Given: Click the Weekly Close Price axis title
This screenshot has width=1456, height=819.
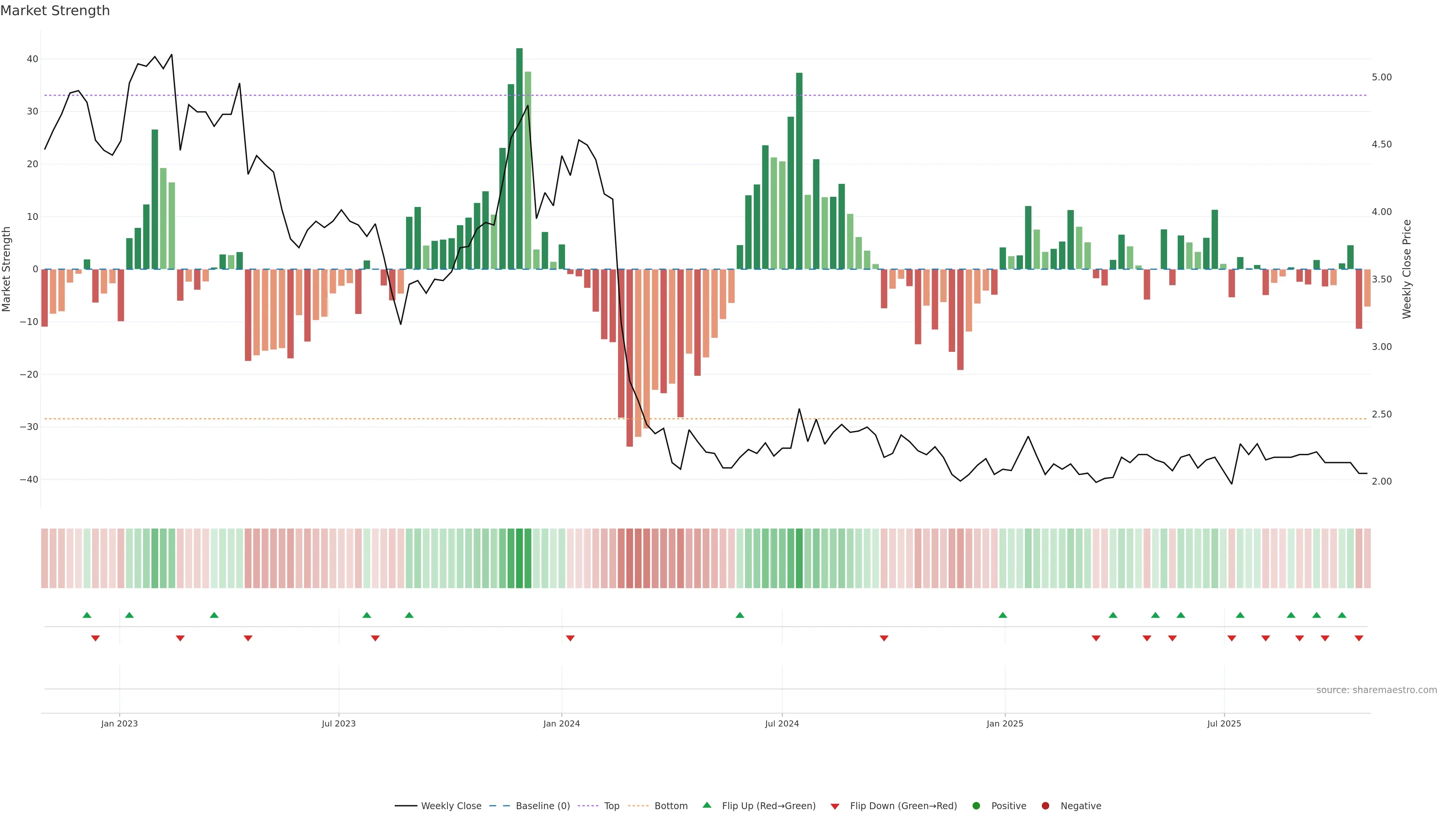Looking at the screenshot, I should pos(1407,269).
